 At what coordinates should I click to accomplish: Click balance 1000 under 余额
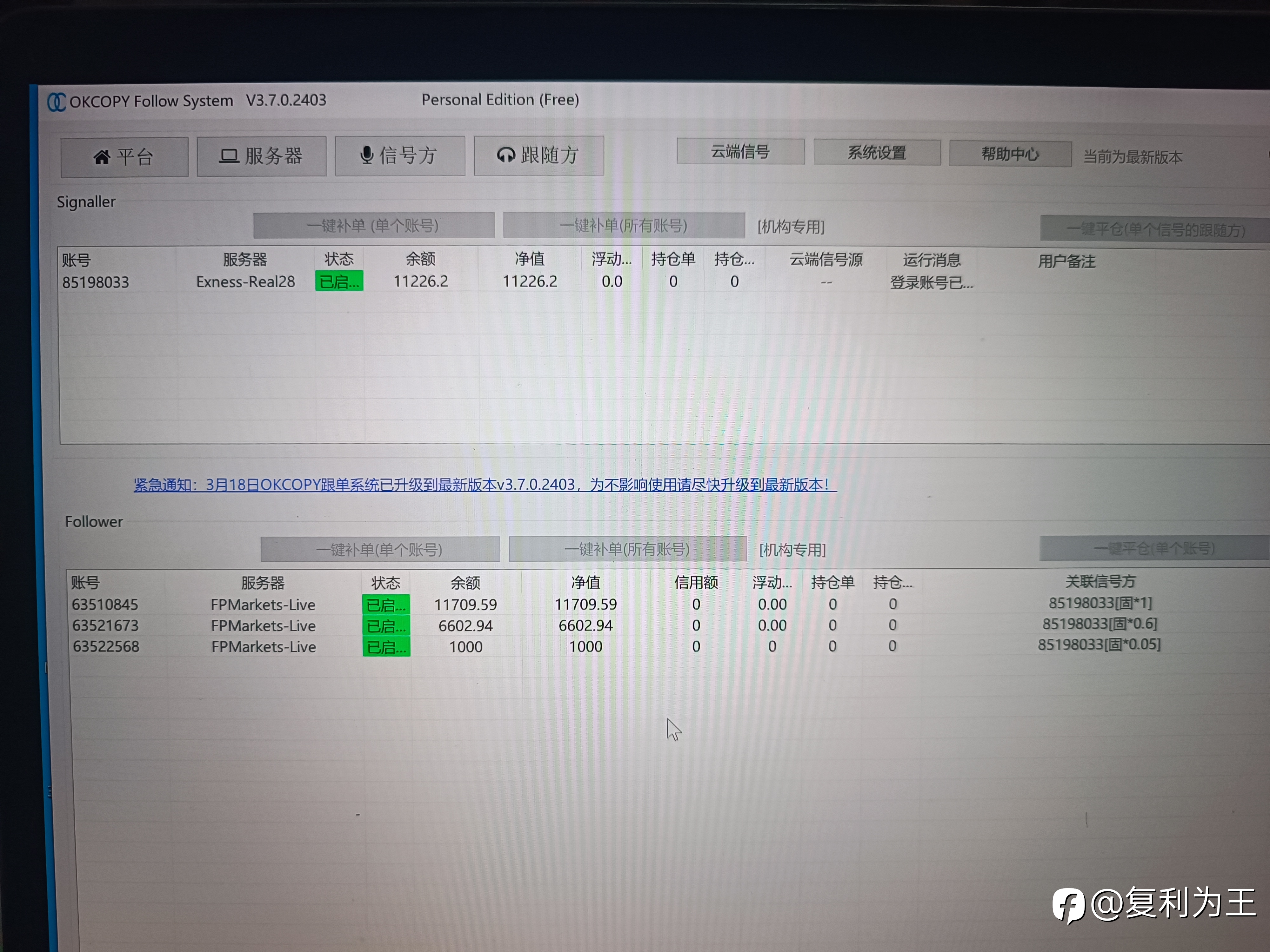click(x=466, y=647)
